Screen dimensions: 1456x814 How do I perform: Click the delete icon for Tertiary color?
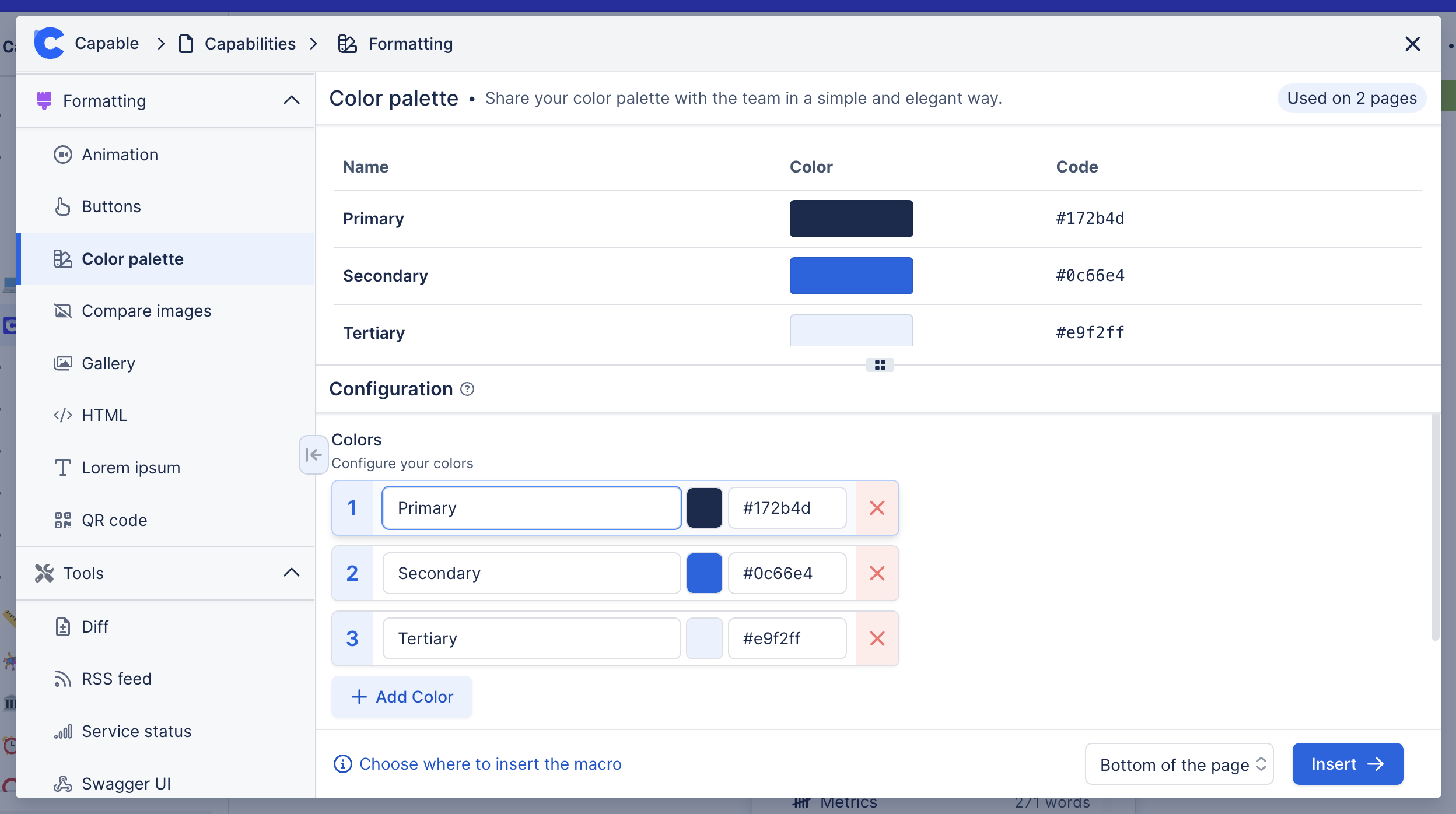click(x=876, y=638)
